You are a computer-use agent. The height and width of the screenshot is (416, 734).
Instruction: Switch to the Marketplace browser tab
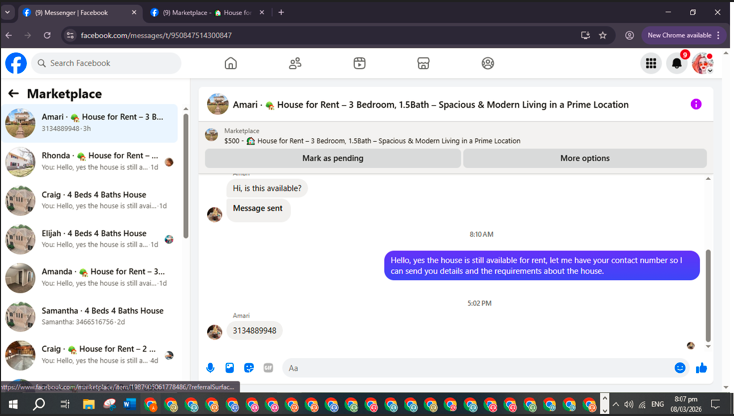(x=207, y=13)
